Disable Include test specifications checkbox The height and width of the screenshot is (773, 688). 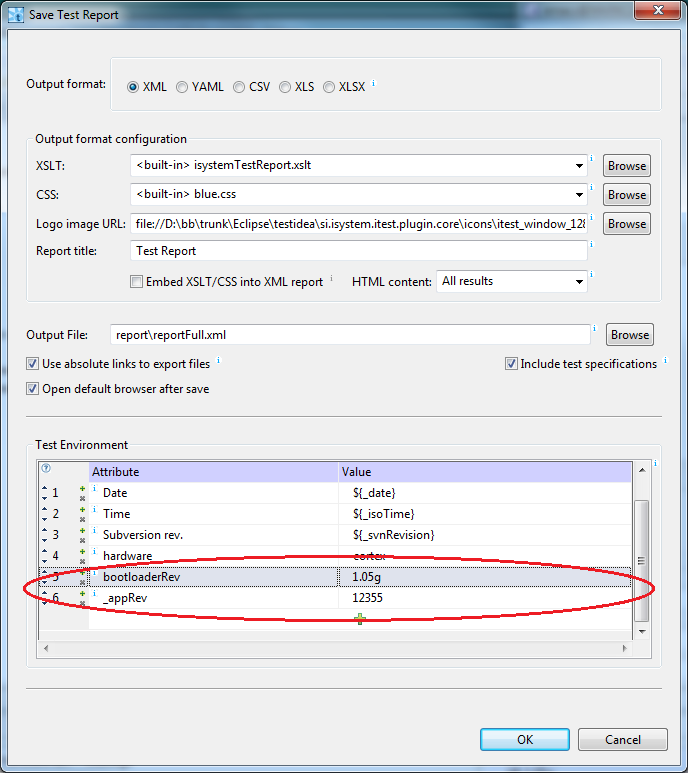point(511,364)
